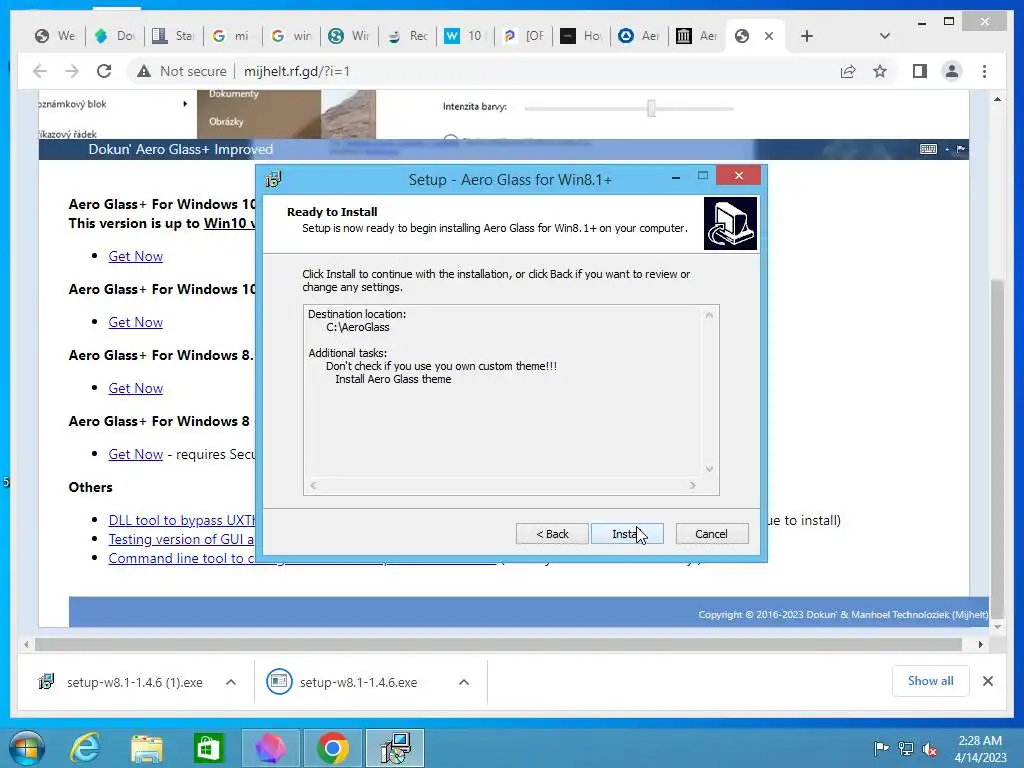
Task: Open Chrome's three-dot menu
Action: click(x=984, y=71)
